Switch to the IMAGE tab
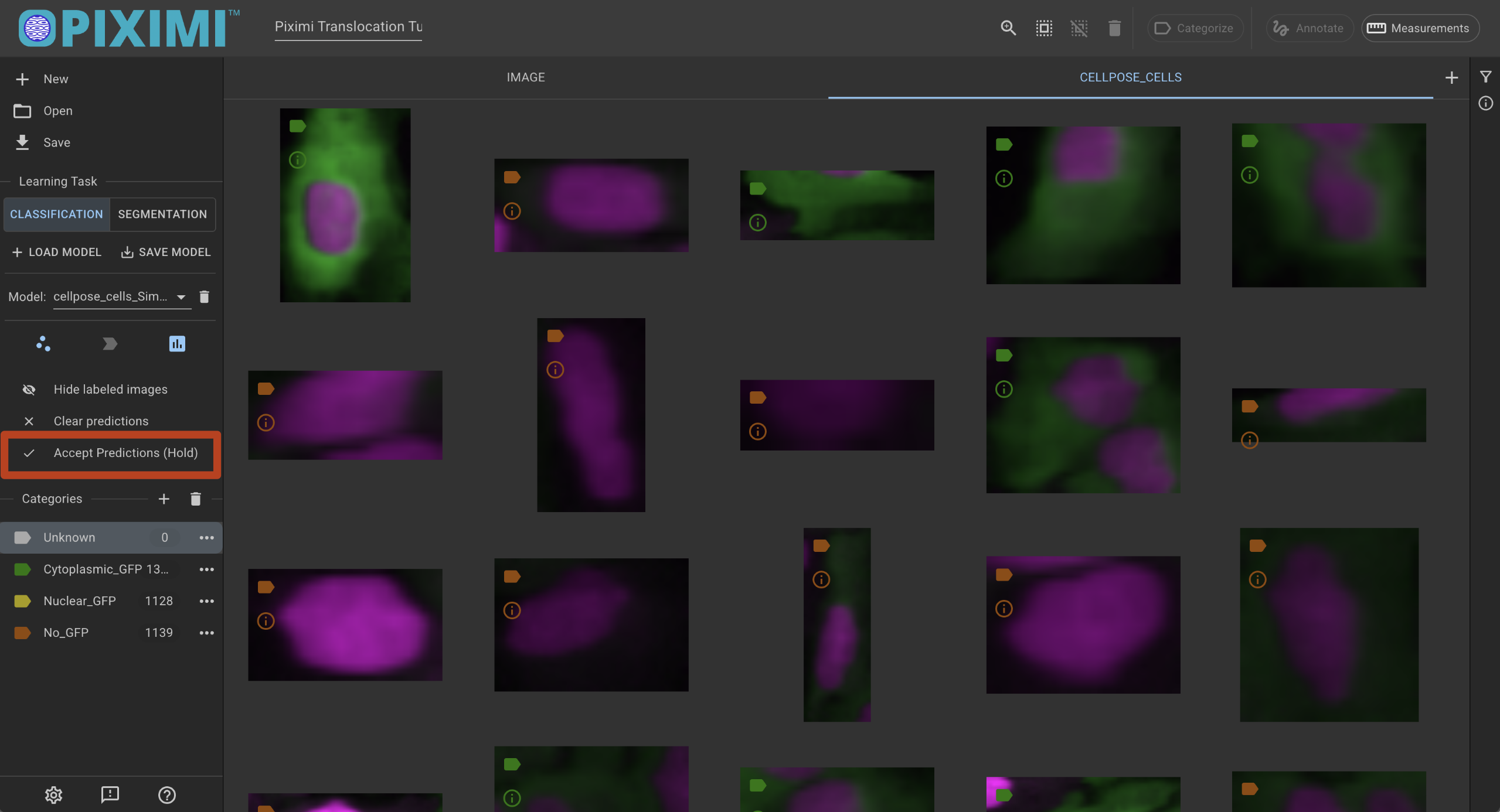Image resolution: width=1500 pixels, height=812 pixels. point(526,77)
